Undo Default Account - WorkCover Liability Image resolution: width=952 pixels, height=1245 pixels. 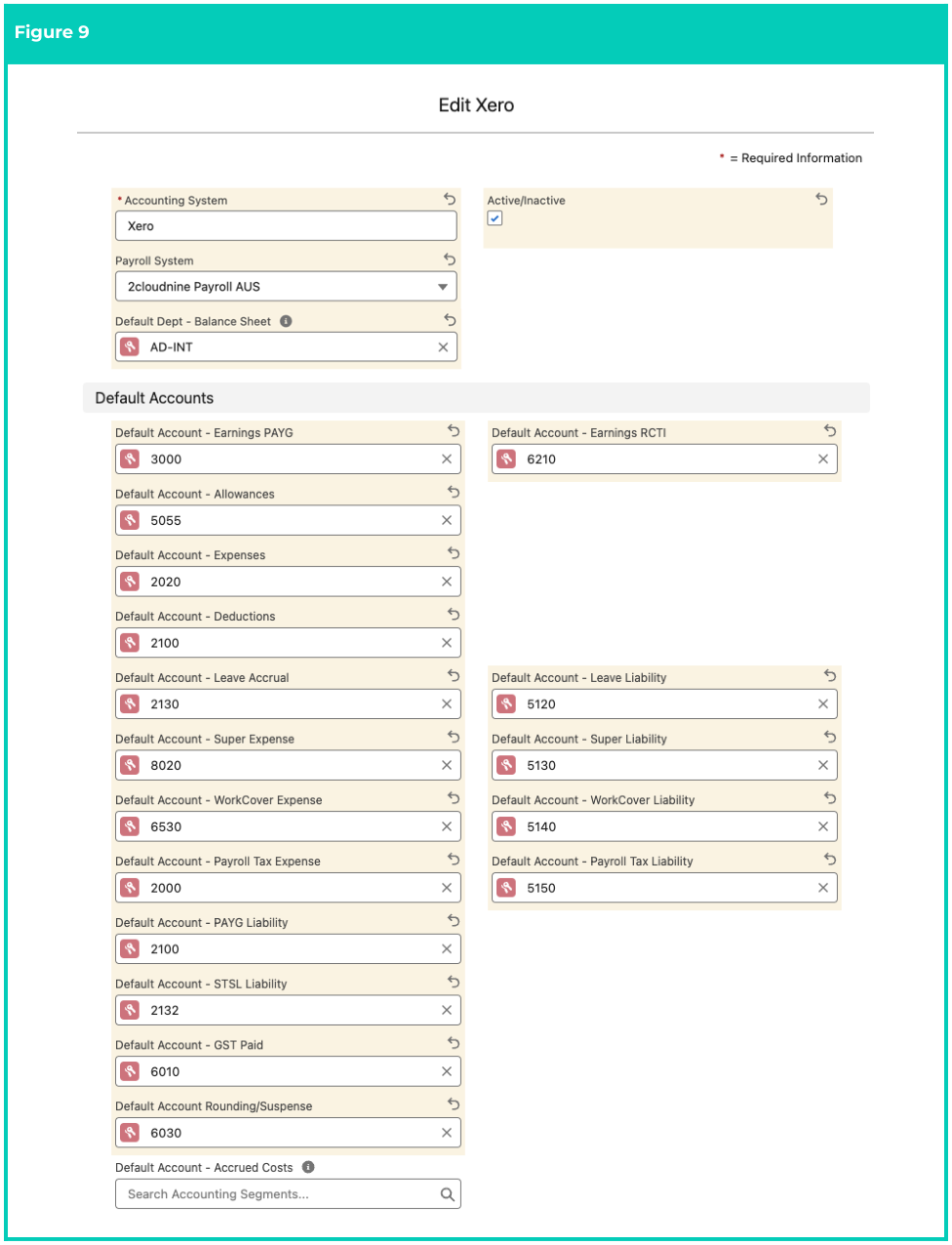[x=830, y=798]
